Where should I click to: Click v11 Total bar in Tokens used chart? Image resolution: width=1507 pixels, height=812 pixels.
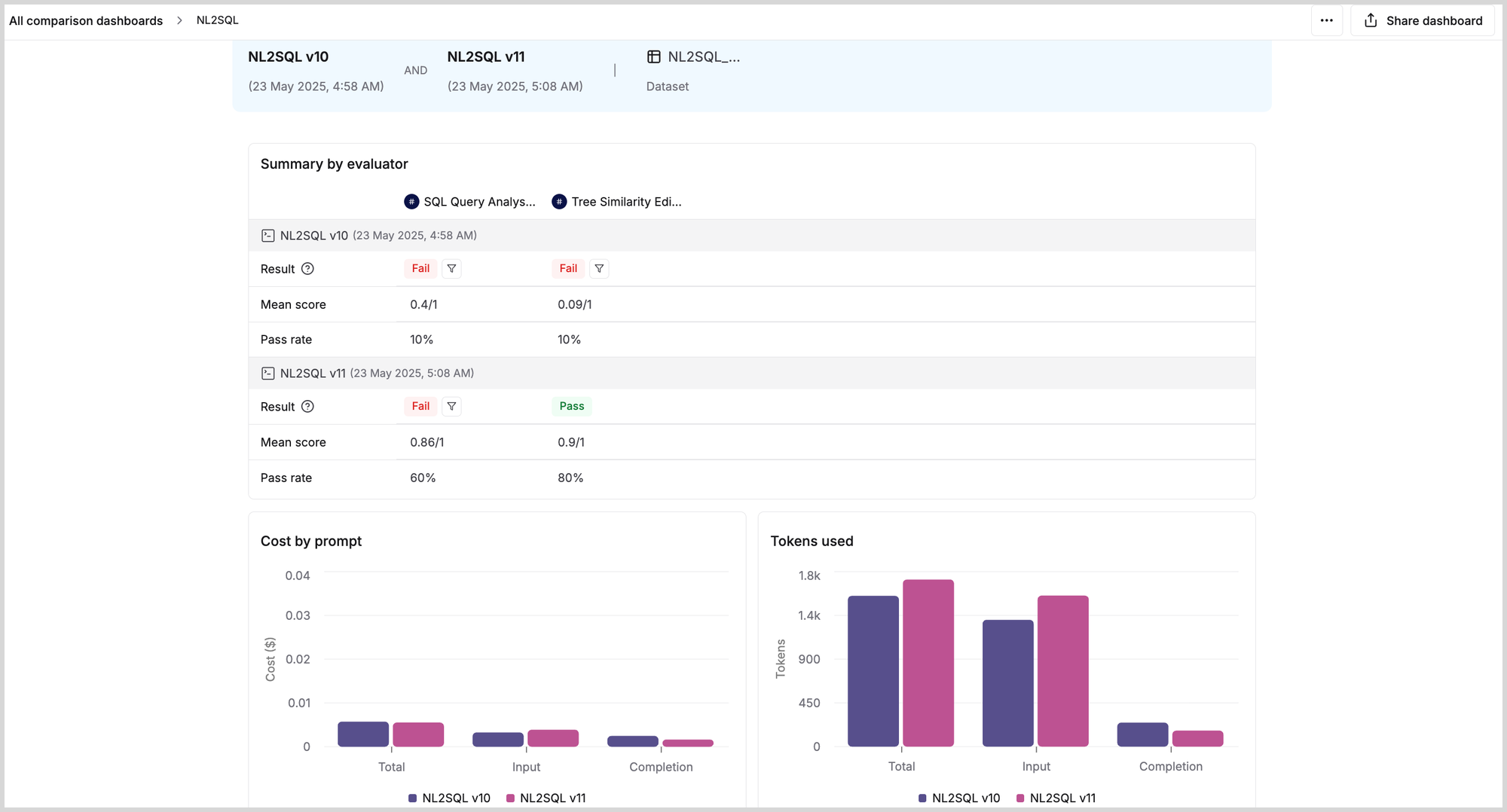[928, 663]
